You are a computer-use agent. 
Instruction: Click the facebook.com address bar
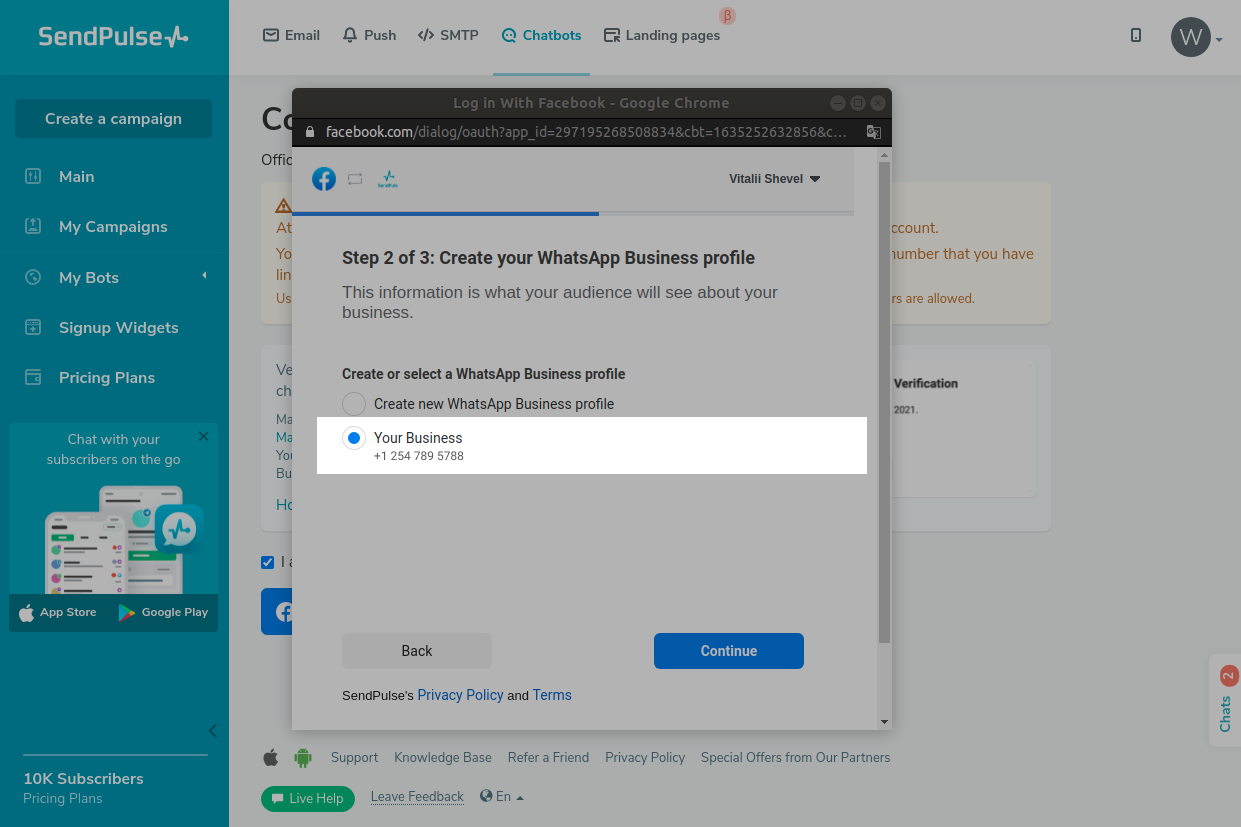coord(586,132)
